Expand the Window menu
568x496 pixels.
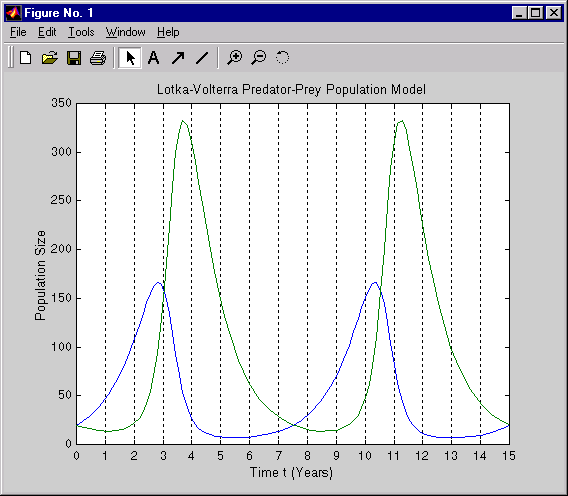coord(125,32)
